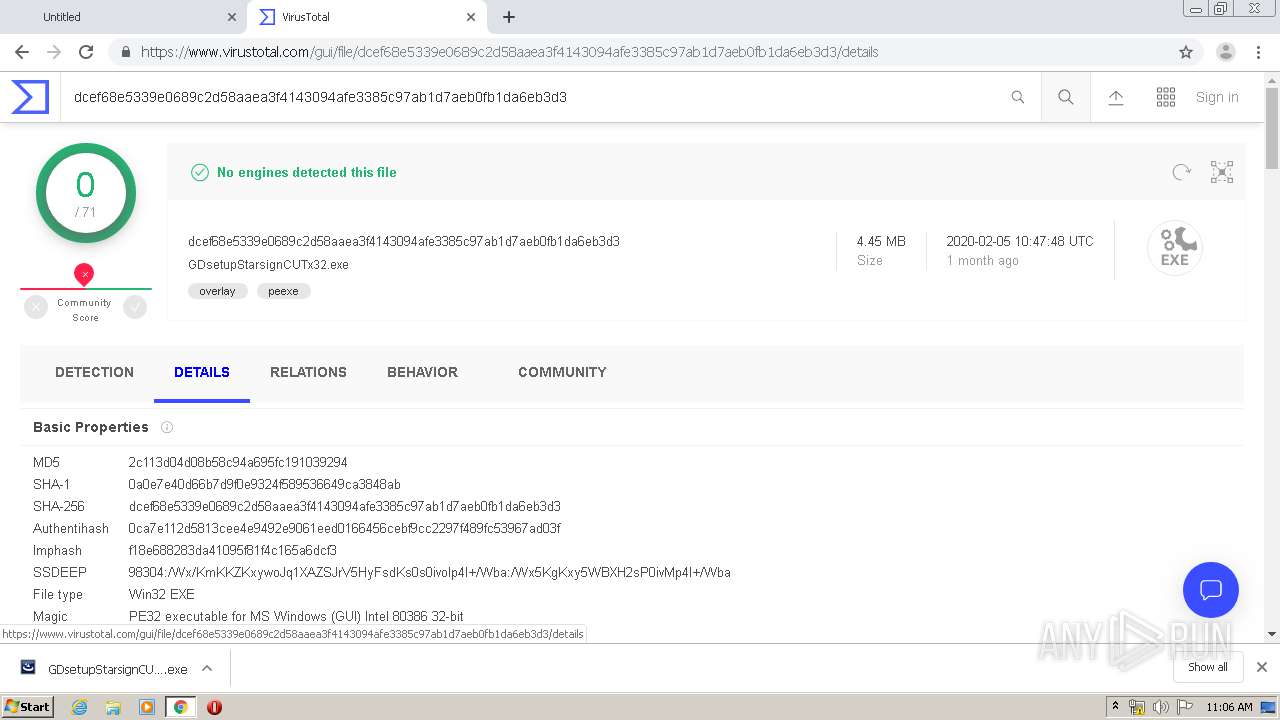Open the RELATIONS tab
The image size is (1280, 720).
point(308,372)
